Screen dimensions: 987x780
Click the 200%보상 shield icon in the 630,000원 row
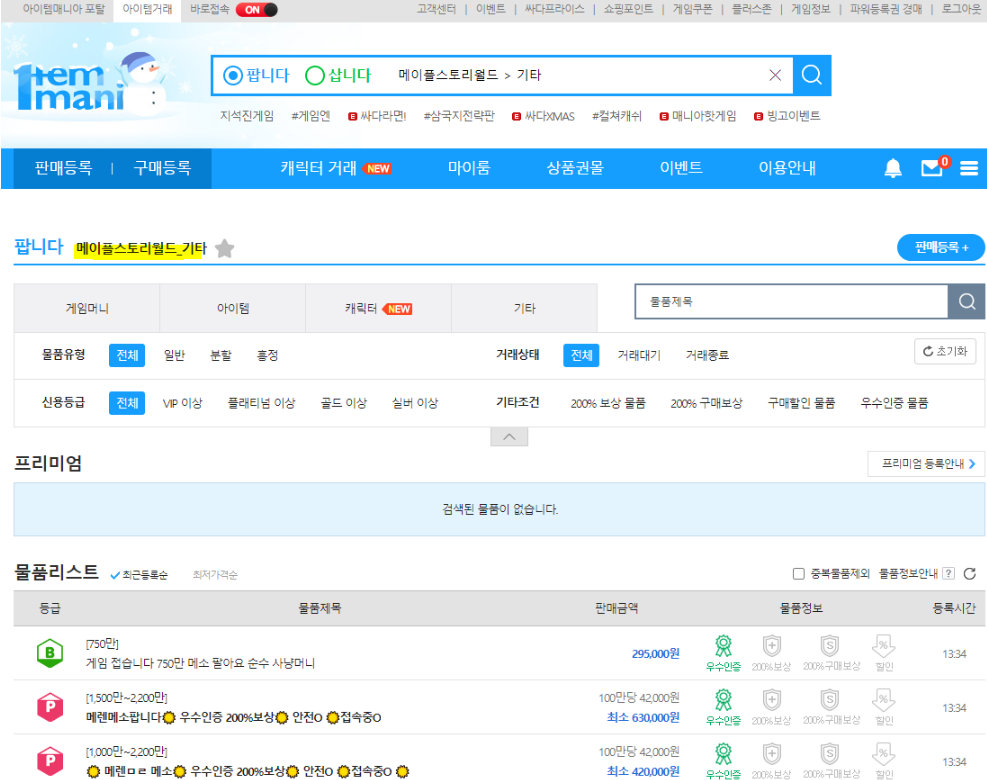[x=771, y=707]
